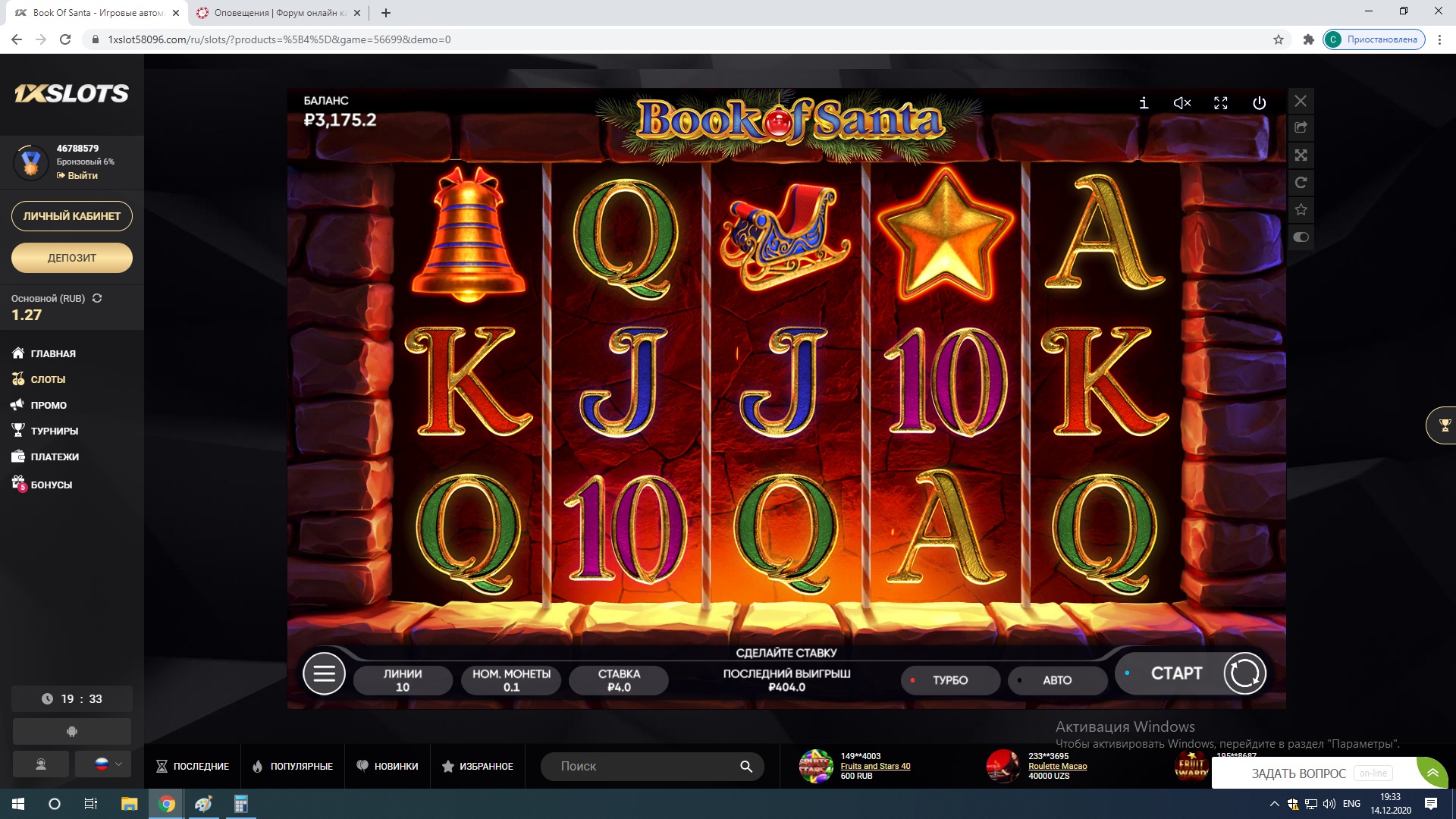The height and width of the screenshot is (819, 1456).
Task: Switch to Оповещения forum tab
Action: pos(280,13)
